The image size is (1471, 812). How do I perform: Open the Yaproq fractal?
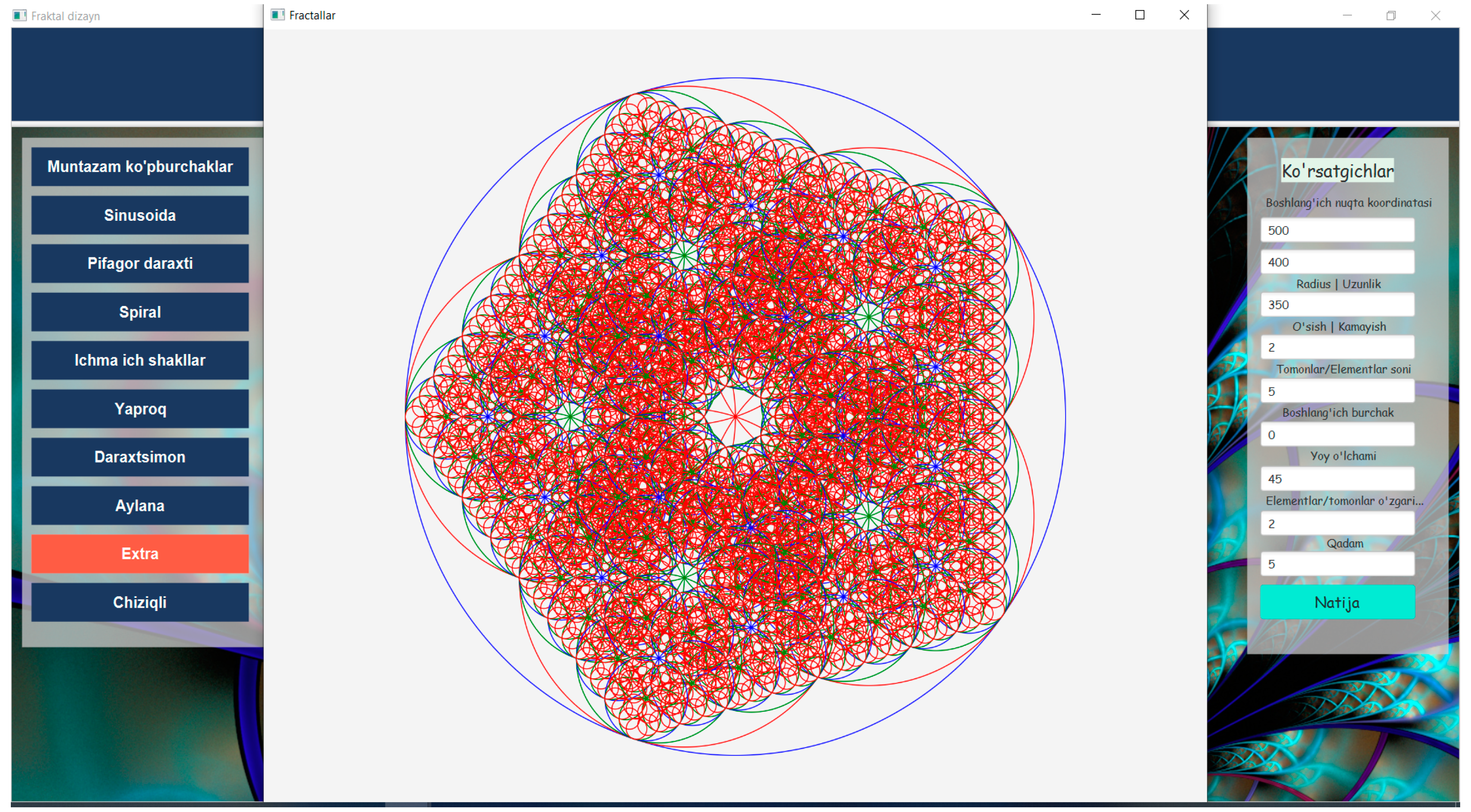pyautogui.click(x=140, y=408)
